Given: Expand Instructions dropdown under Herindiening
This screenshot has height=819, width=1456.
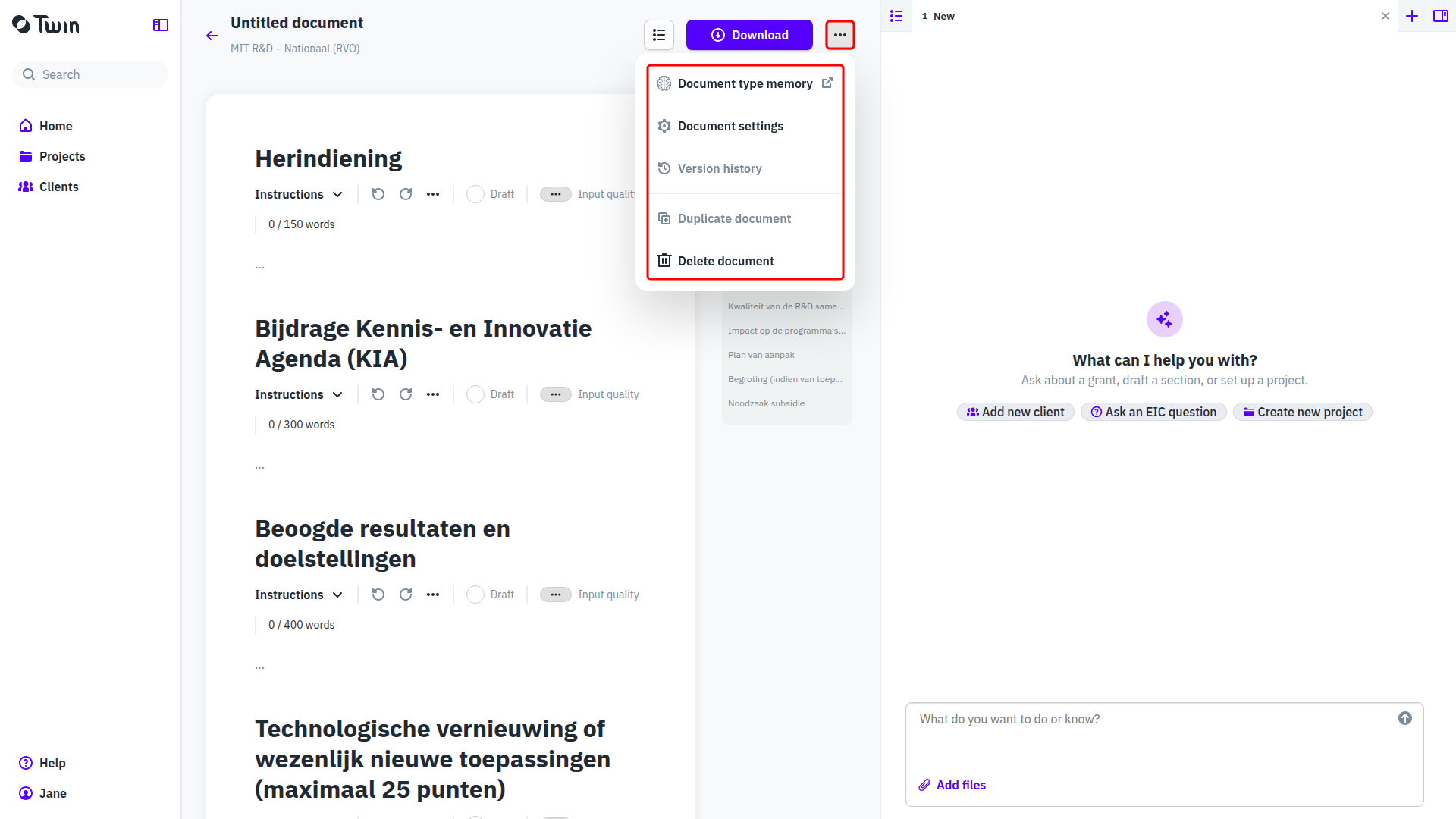Looking at the screenshot, I should tap(299, 194).
